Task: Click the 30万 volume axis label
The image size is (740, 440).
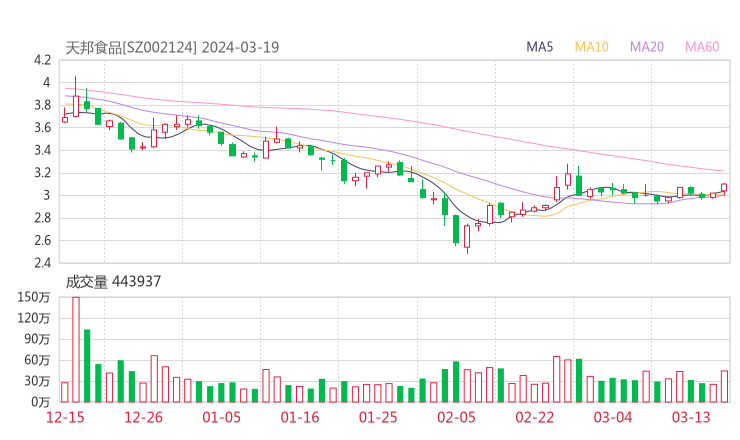Action: click(x=37, y=381)
